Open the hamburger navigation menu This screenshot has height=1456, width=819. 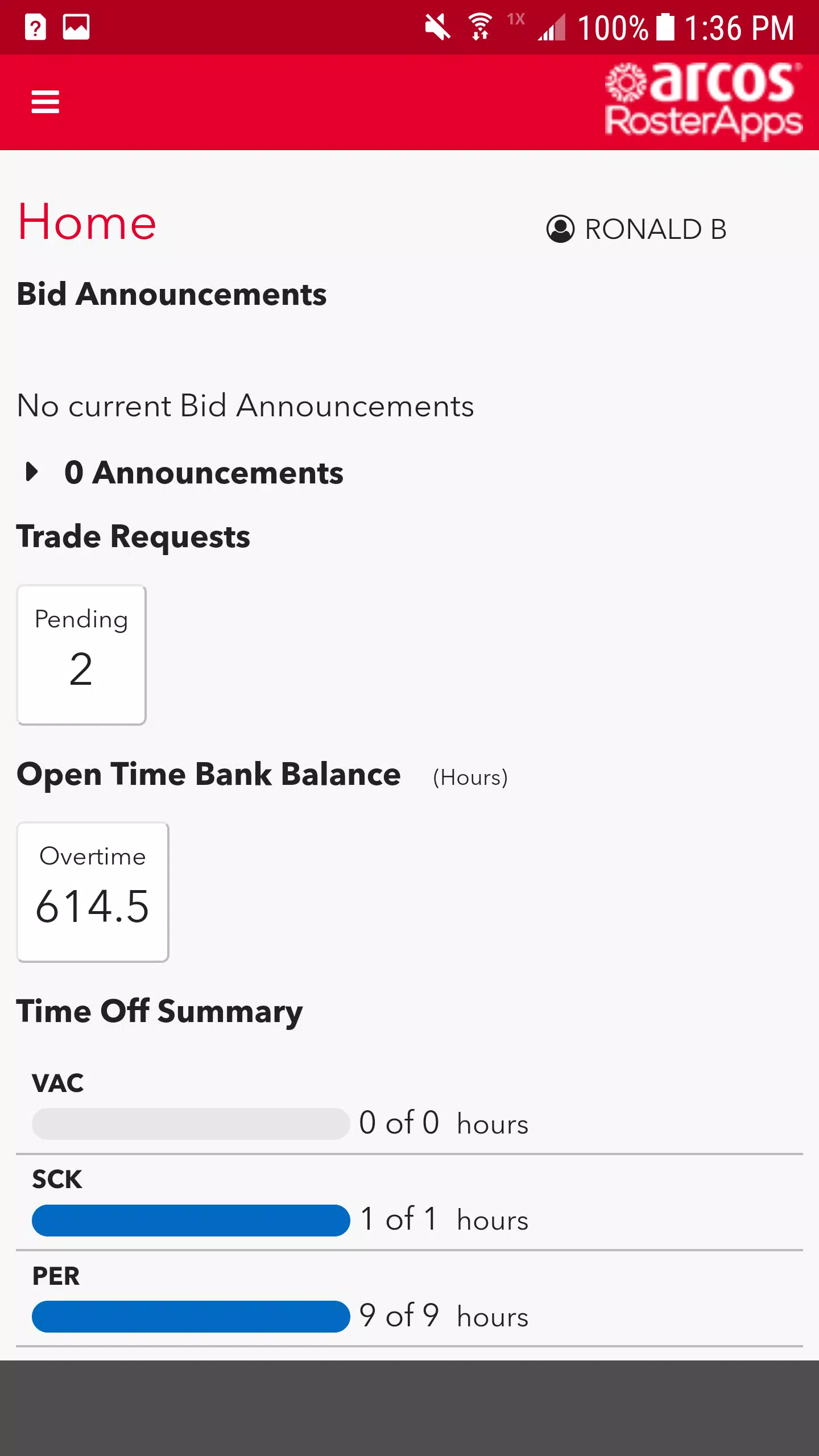click(x=45, y=102)
